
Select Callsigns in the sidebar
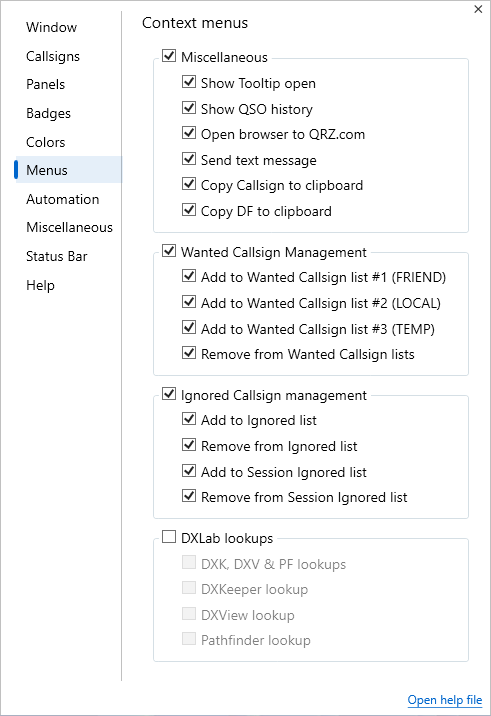pos(53,56)
